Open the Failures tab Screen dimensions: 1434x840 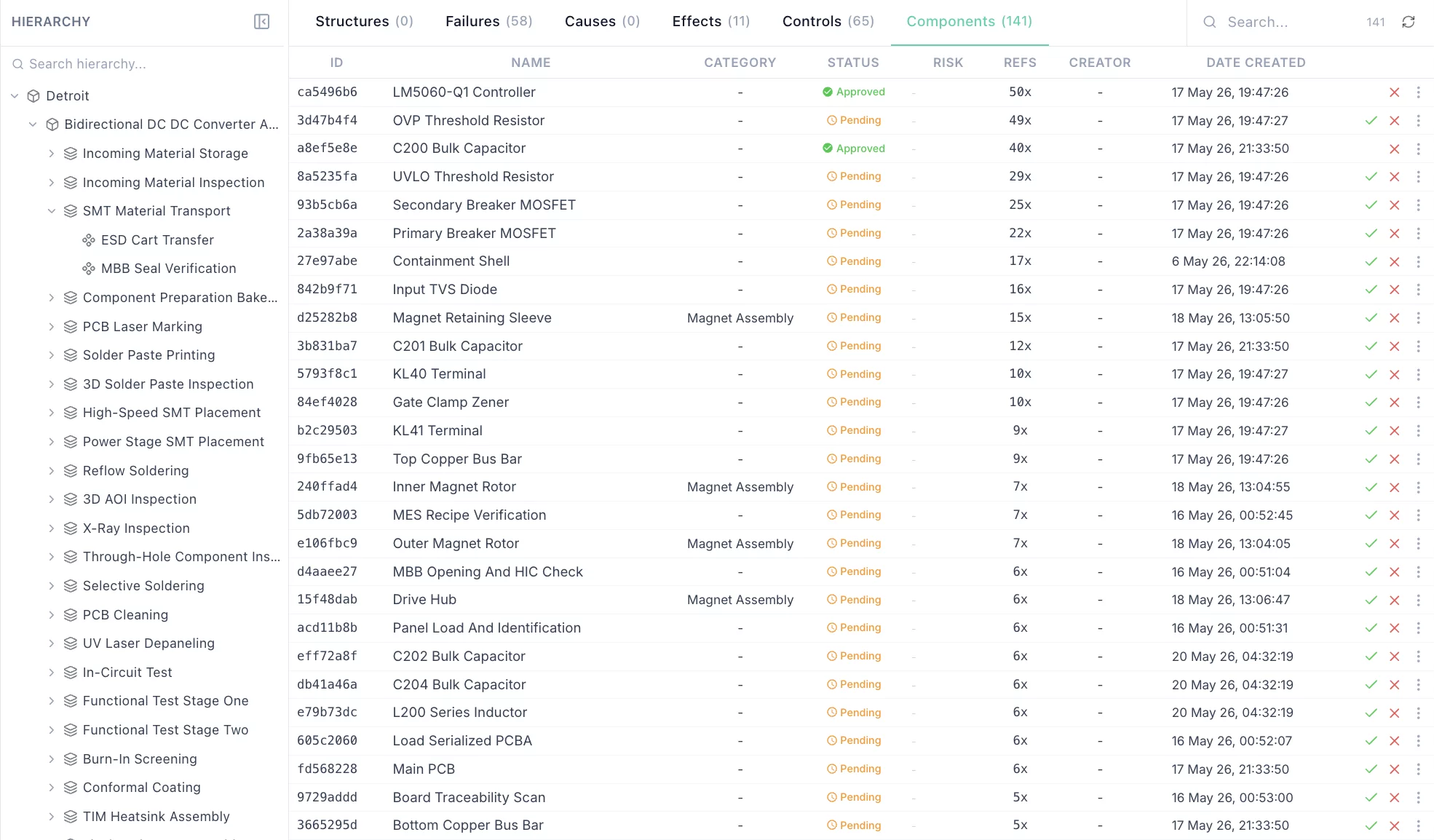pos(489,22)
